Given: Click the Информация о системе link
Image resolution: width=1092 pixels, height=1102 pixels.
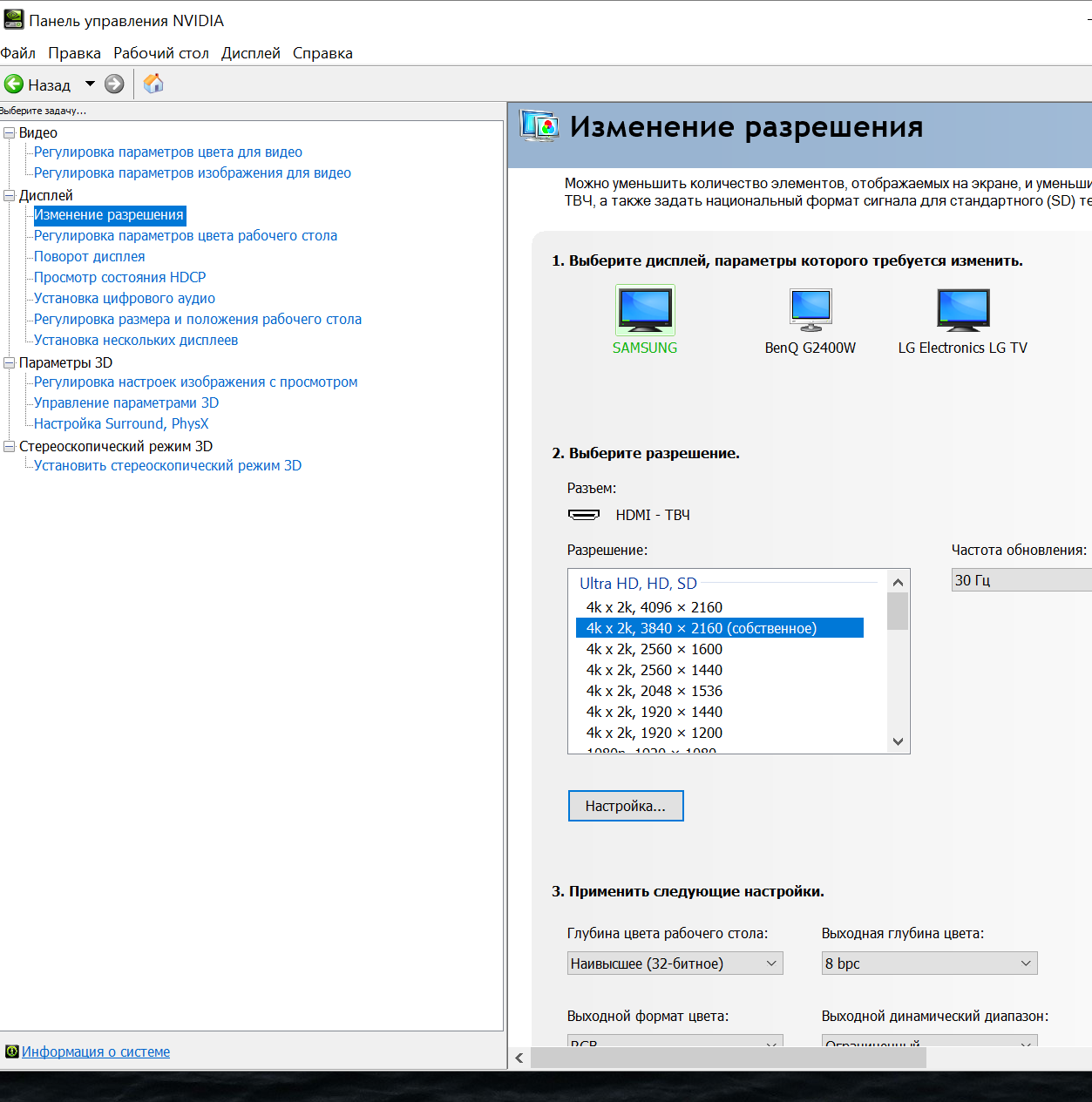Looking at the screenshot, I should tap(96, 1051).
